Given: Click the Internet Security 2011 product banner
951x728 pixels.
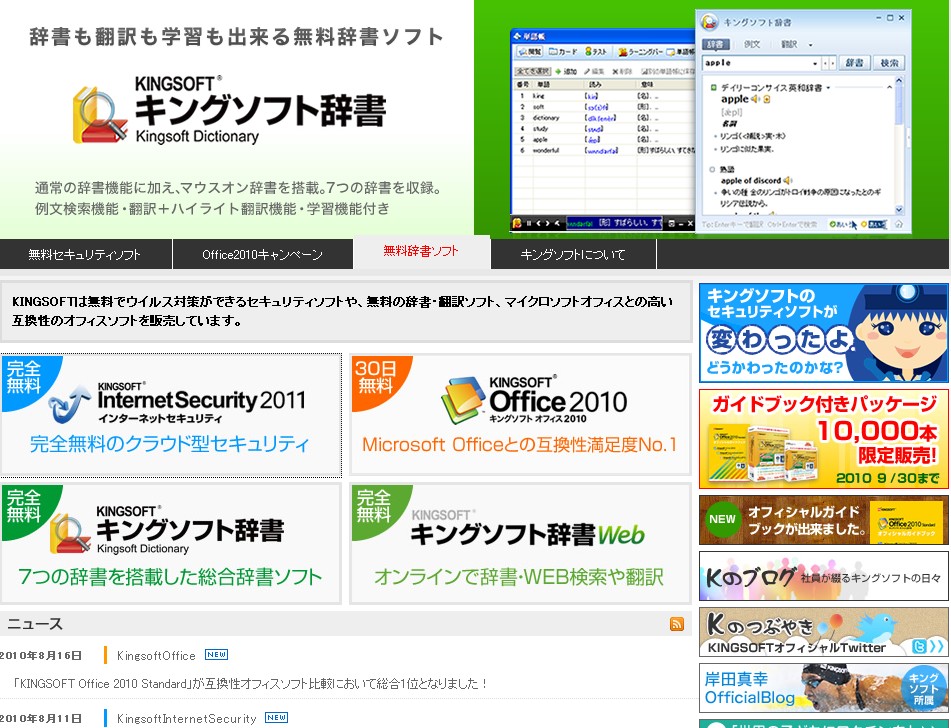Looking at the screenshot, I should (171, 415).
